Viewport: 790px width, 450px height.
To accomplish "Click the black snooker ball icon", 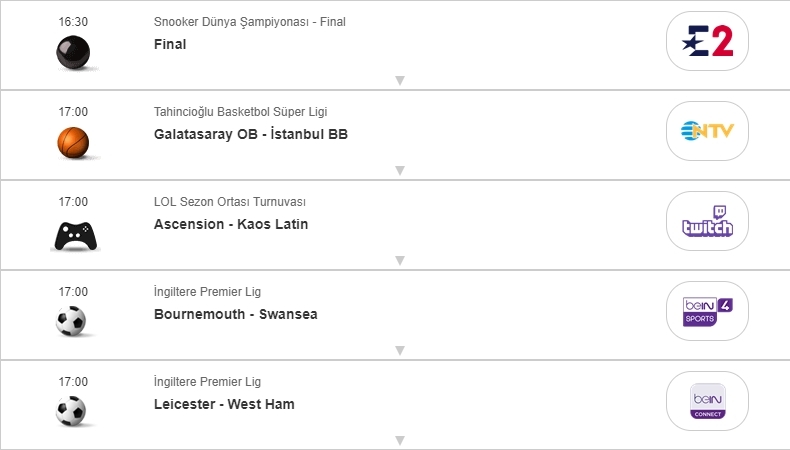I will 73,52.
